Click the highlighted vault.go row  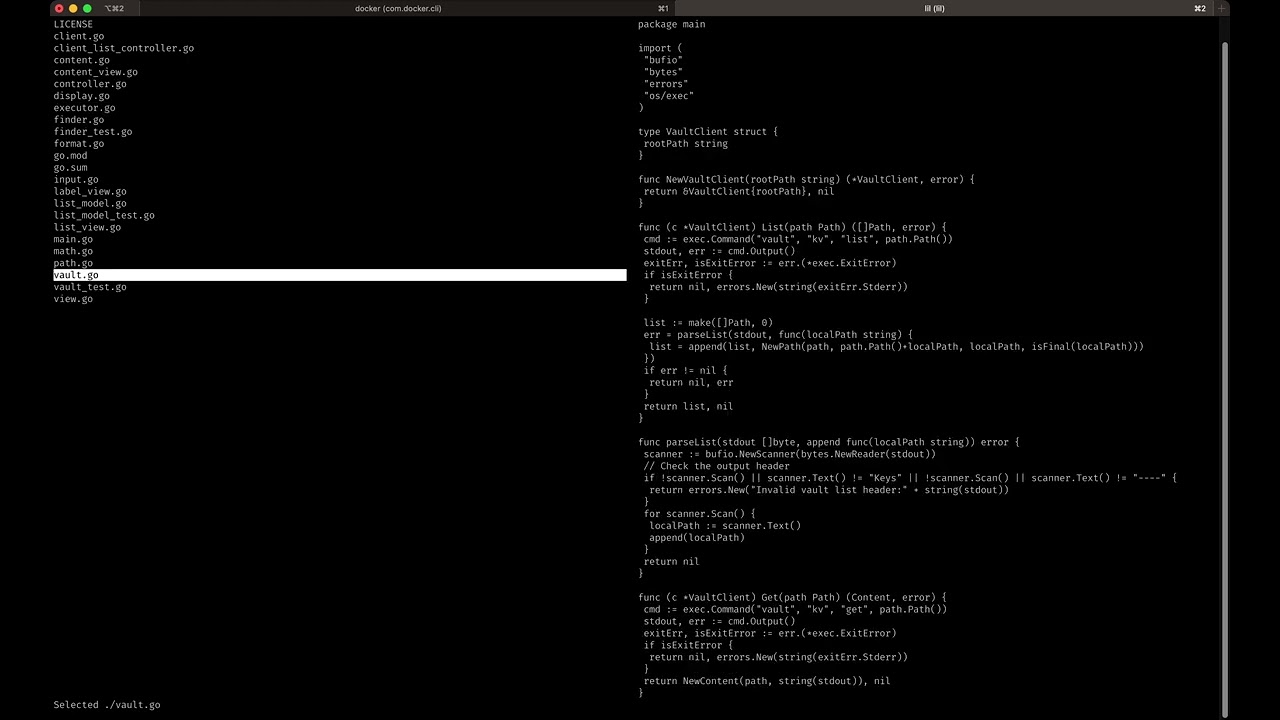click(x=340, y=275)
